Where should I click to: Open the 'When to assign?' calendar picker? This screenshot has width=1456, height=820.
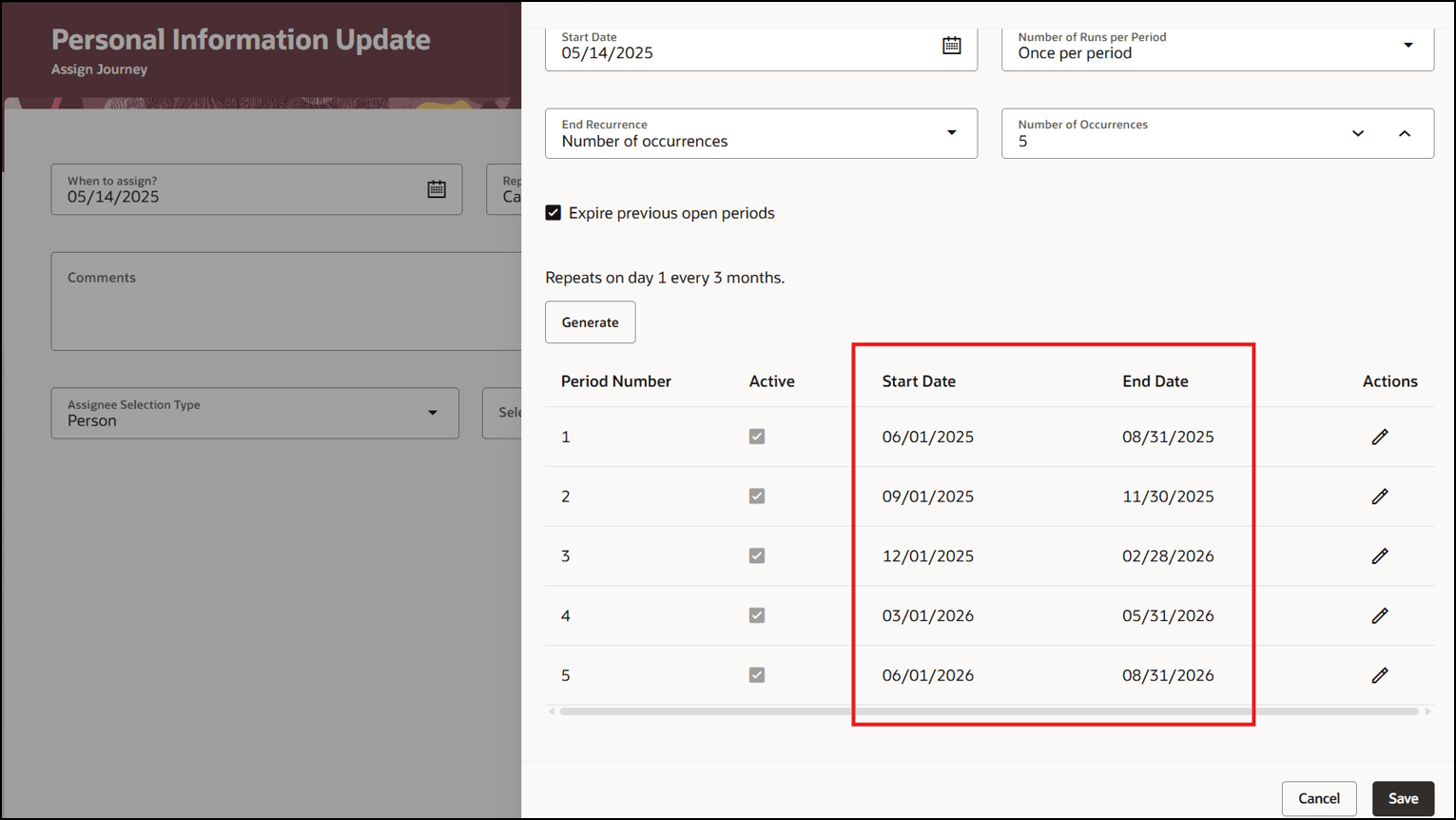[437, 188]
